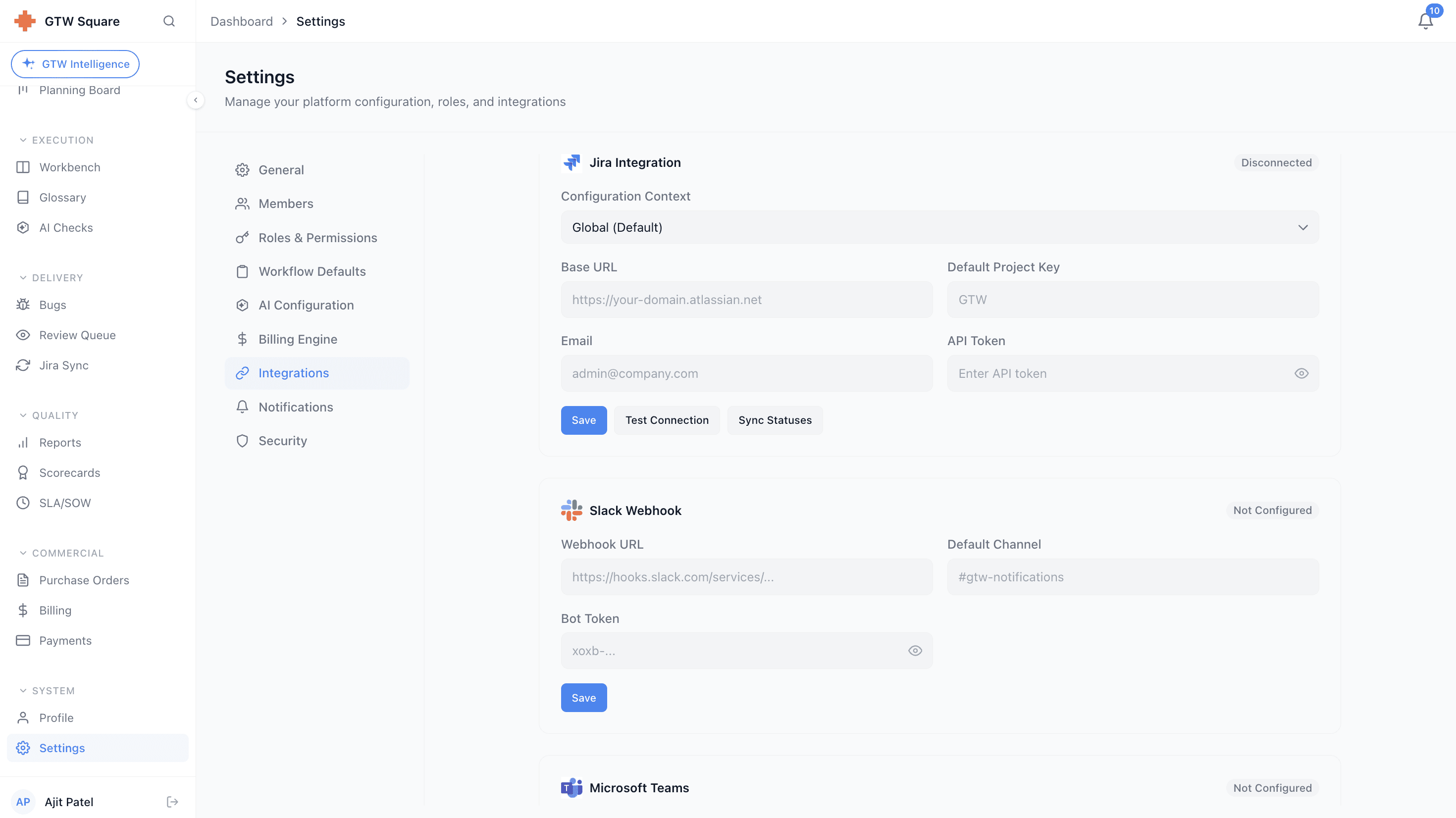Show the Jira API Token value
The width and height of the screenshot is (1456, 818).
click(1301, 374)
